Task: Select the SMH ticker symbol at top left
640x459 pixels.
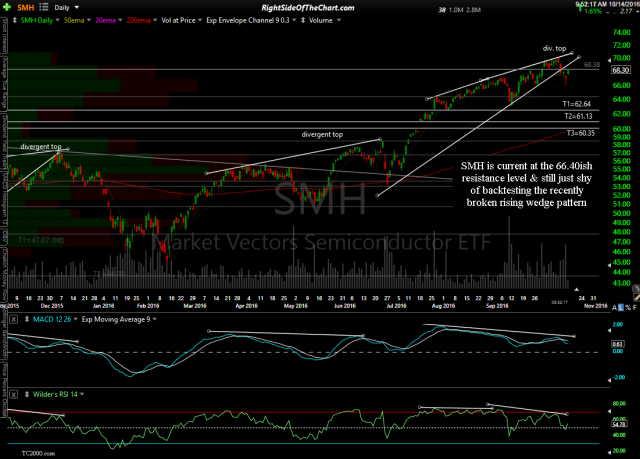Action: click(23, 6)
